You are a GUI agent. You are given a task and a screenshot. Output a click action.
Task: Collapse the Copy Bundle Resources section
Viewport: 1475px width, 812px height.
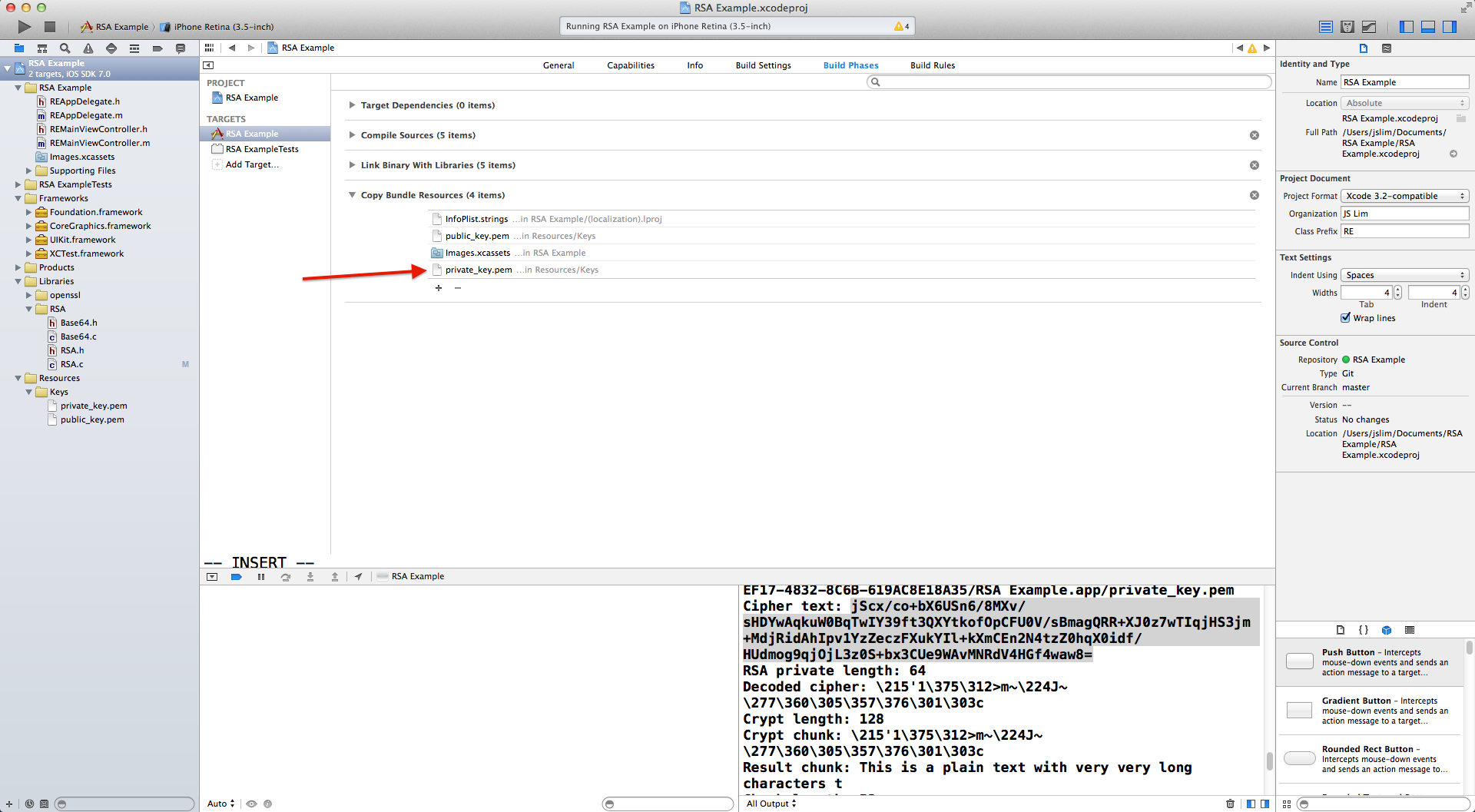pos(352,195)
